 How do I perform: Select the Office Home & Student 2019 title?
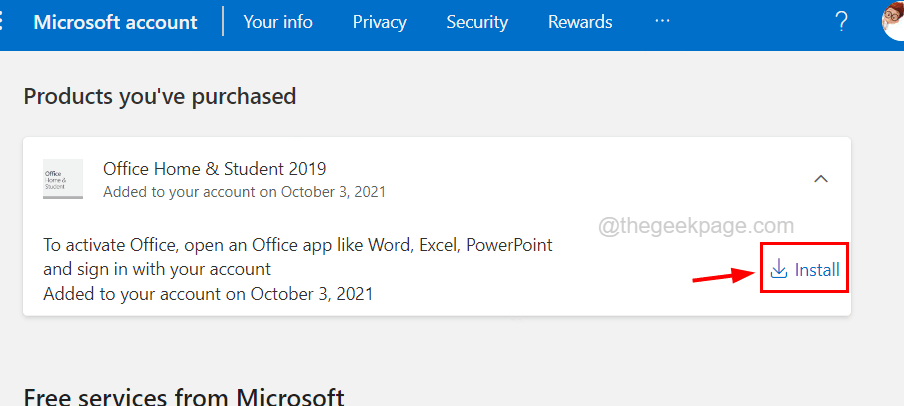coord(214,168)
